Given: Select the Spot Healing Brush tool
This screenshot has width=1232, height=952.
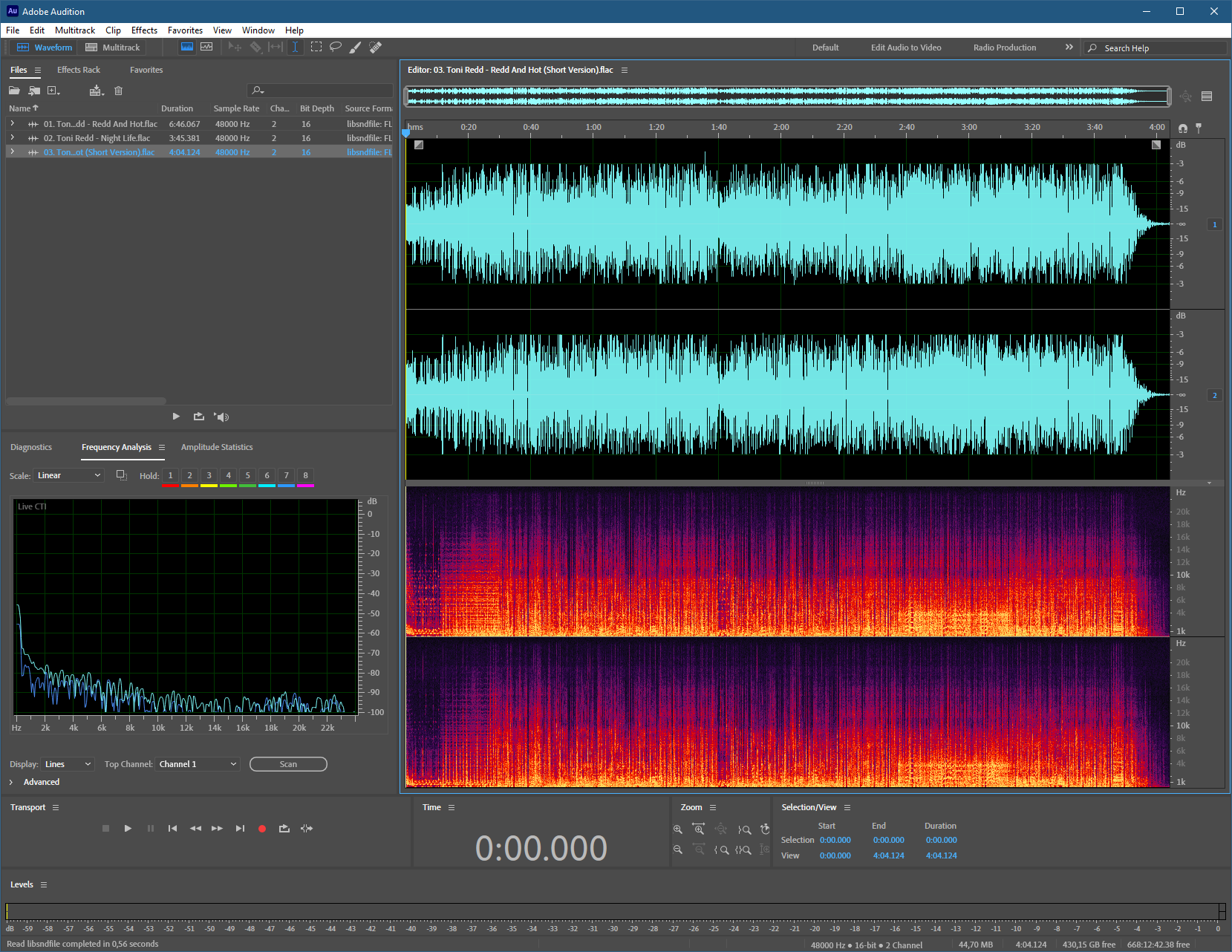Looking at the screenshot, I should [x=376, y=47].
